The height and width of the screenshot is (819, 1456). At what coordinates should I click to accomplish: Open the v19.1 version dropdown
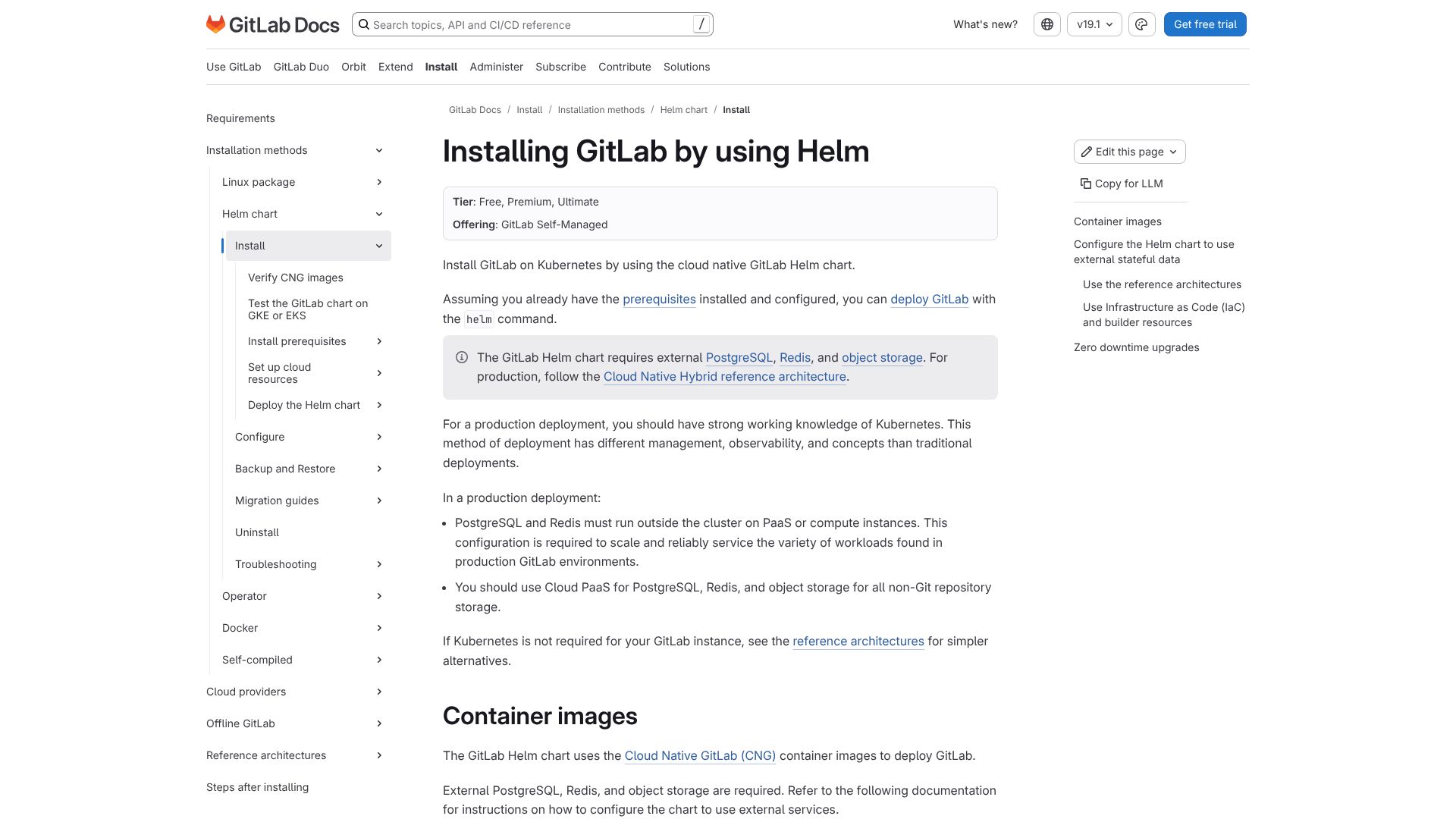pos(1094,24)
